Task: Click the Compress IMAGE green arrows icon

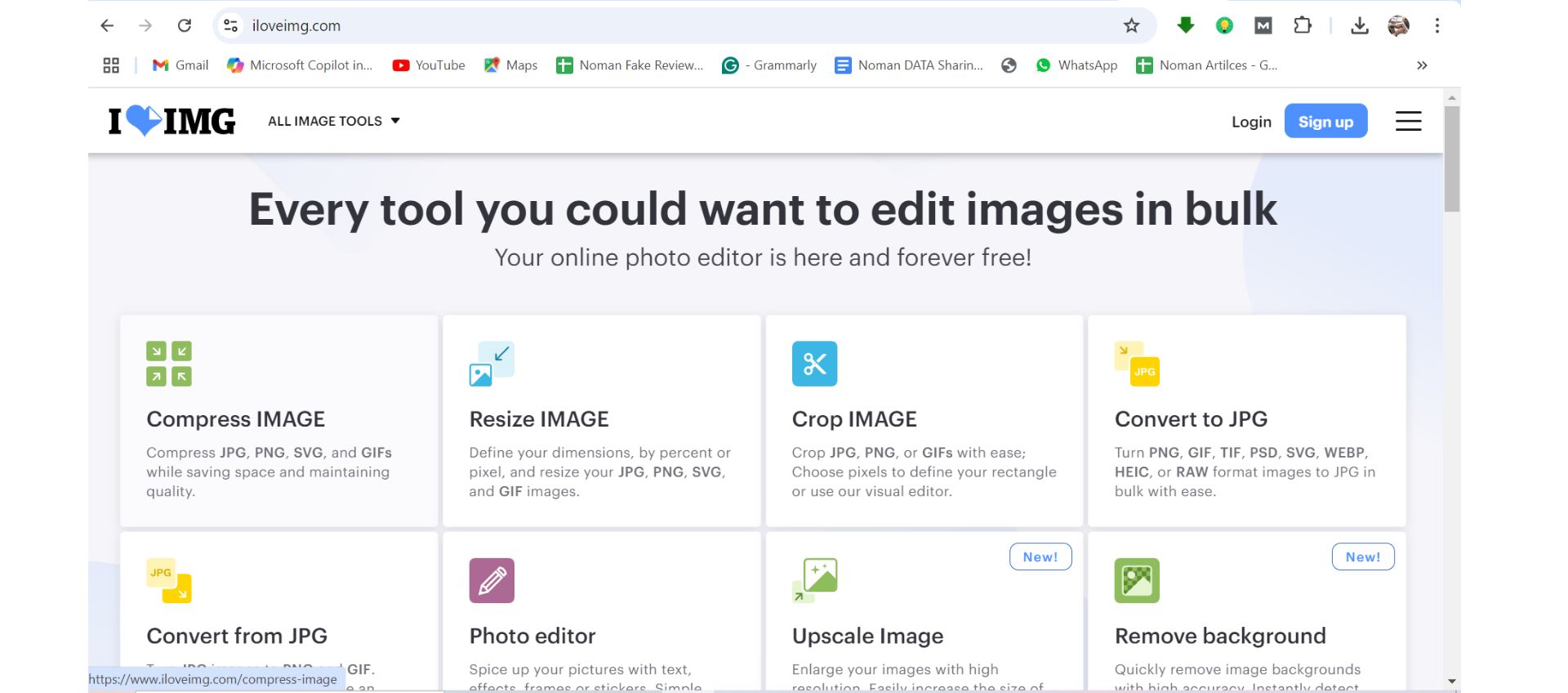Action: pos(169,364)
